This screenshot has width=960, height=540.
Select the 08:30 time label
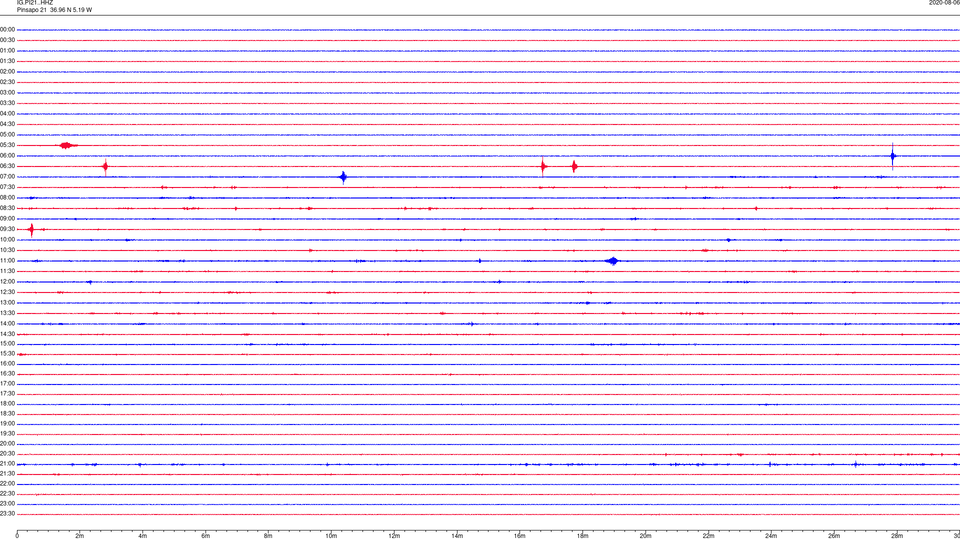point(7,208)
